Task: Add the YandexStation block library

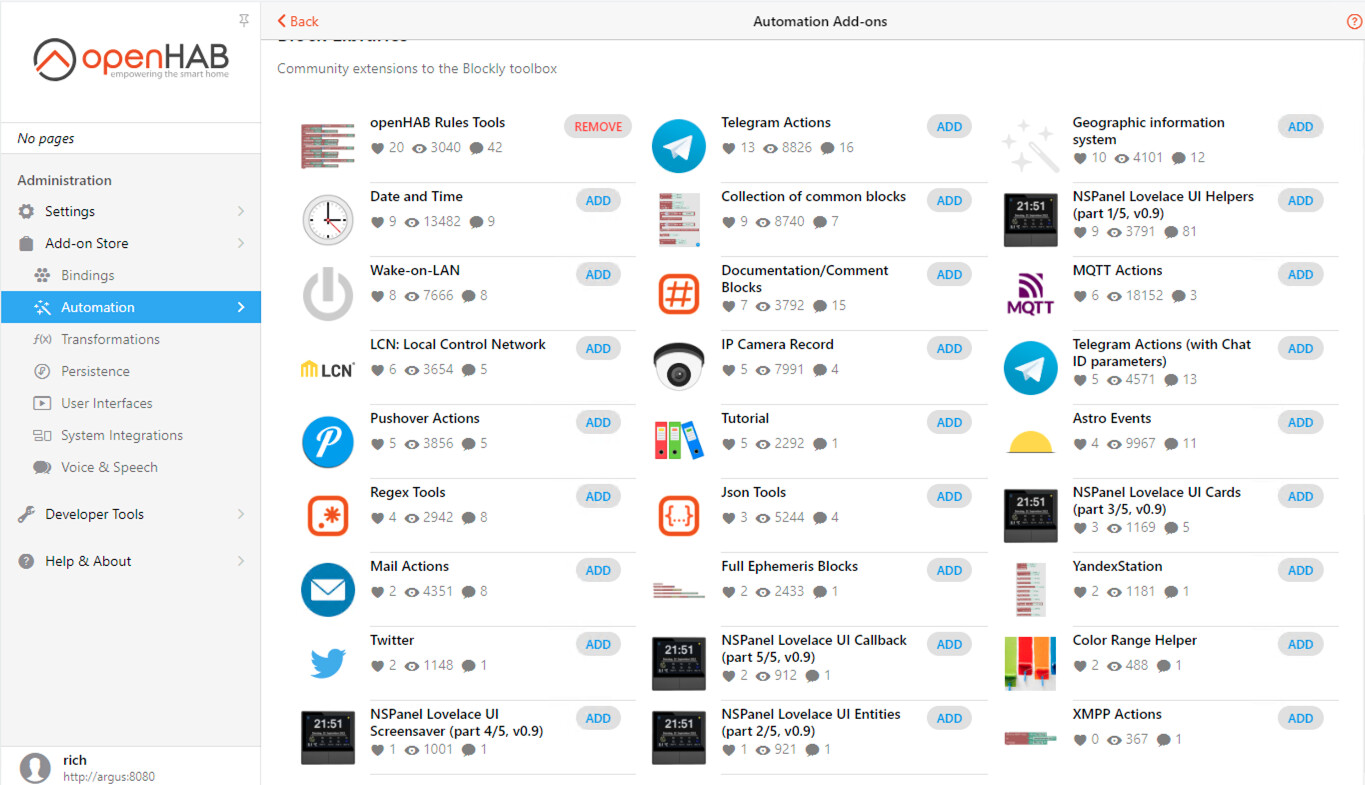Action: point(1300,571)
